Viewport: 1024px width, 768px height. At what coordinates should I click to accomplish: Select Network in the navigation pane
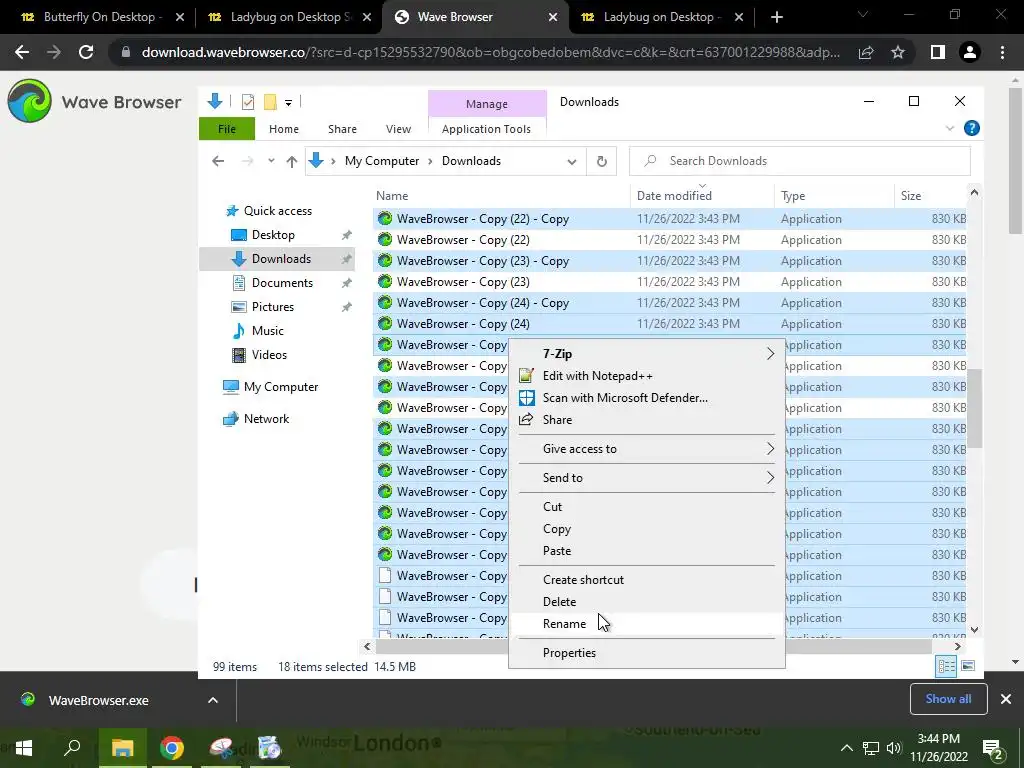(x=266, y=419)
